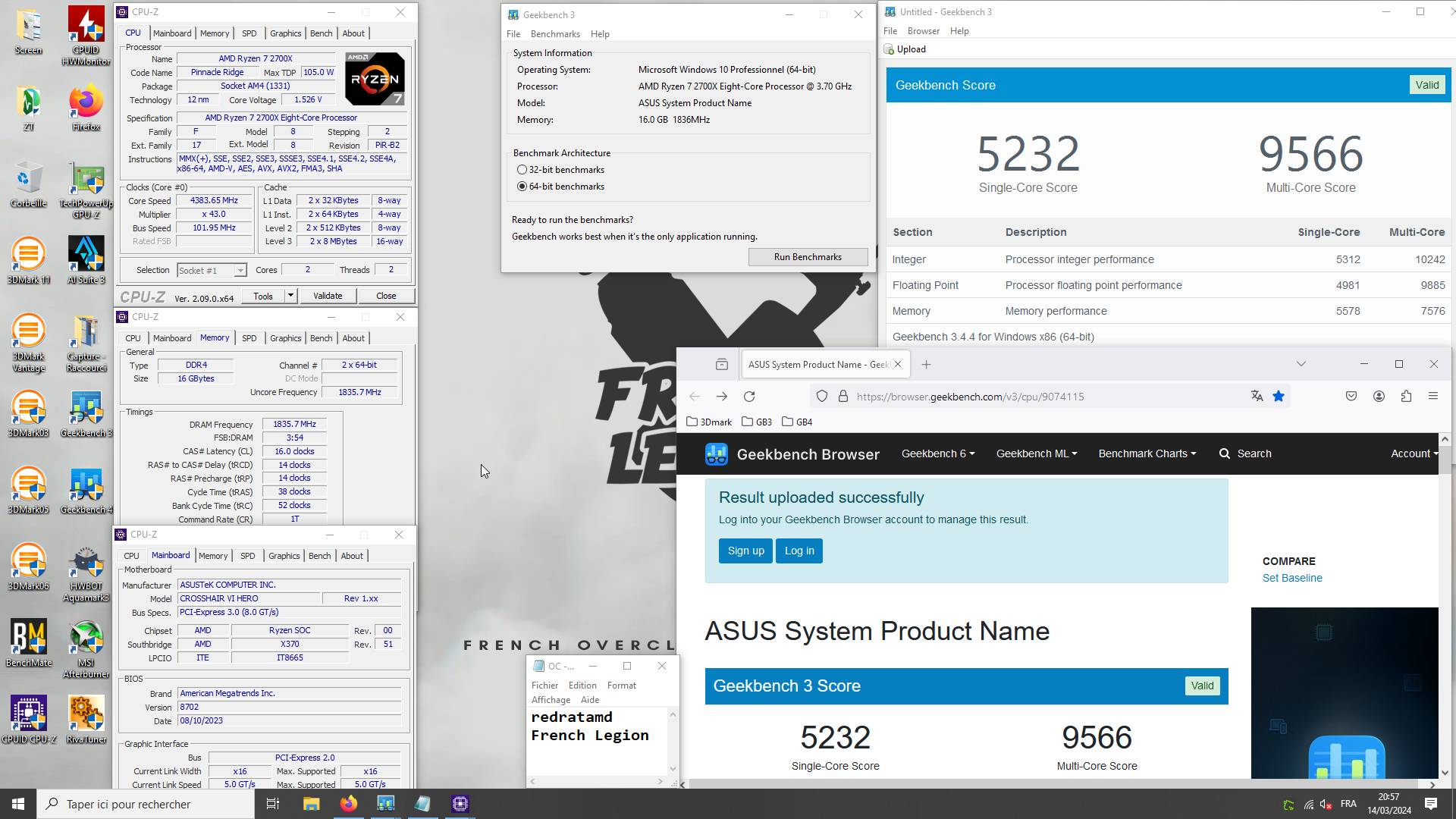Open the RivaTuner desktop icon

point(86,720)
